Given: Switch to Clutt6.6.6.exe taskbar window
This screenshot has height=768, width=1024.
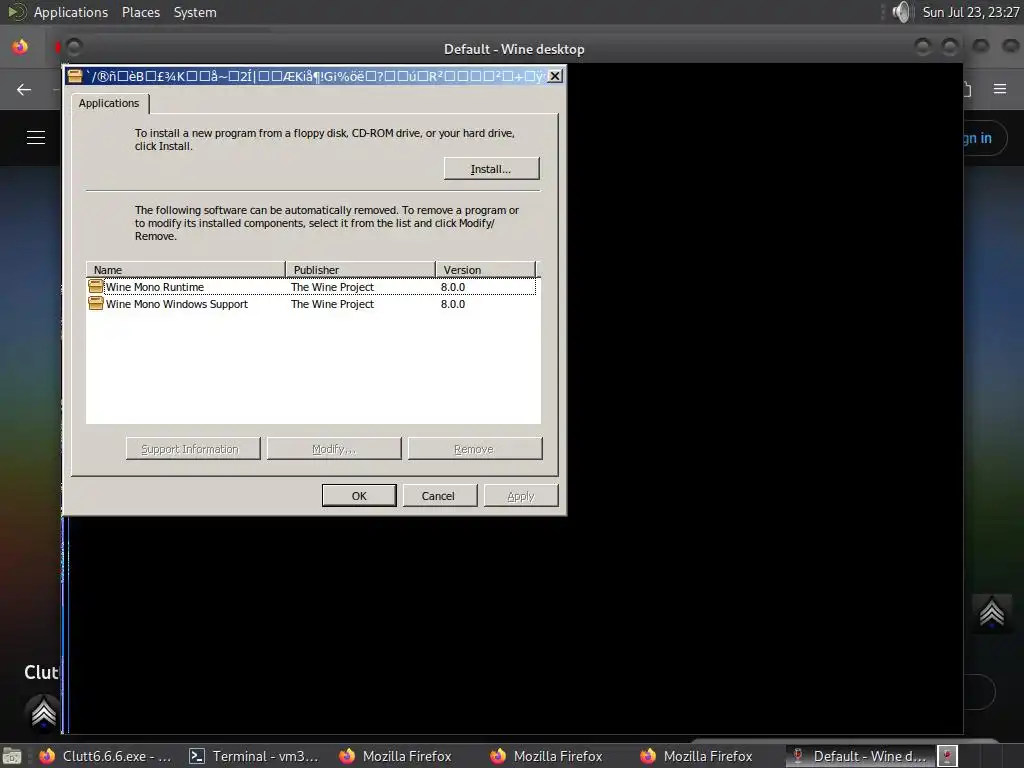Looking at the screenshot, I should (106, 756).
